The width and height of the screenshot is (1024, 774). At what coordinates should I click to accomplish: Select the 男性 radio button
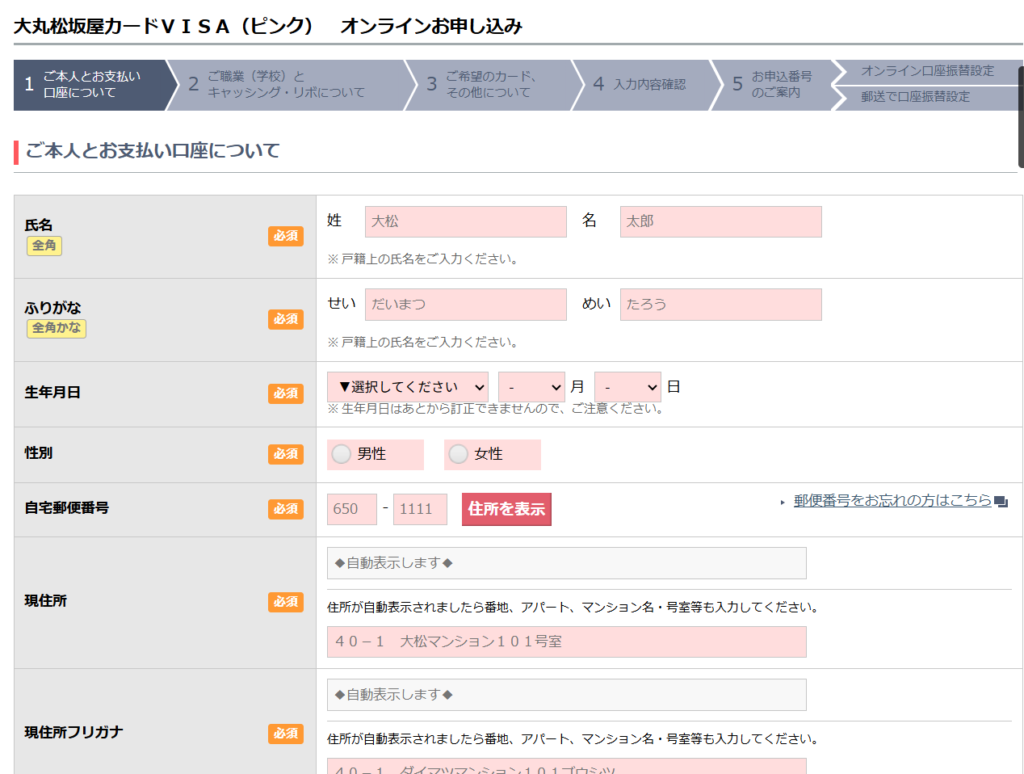[x=341, y=454]
